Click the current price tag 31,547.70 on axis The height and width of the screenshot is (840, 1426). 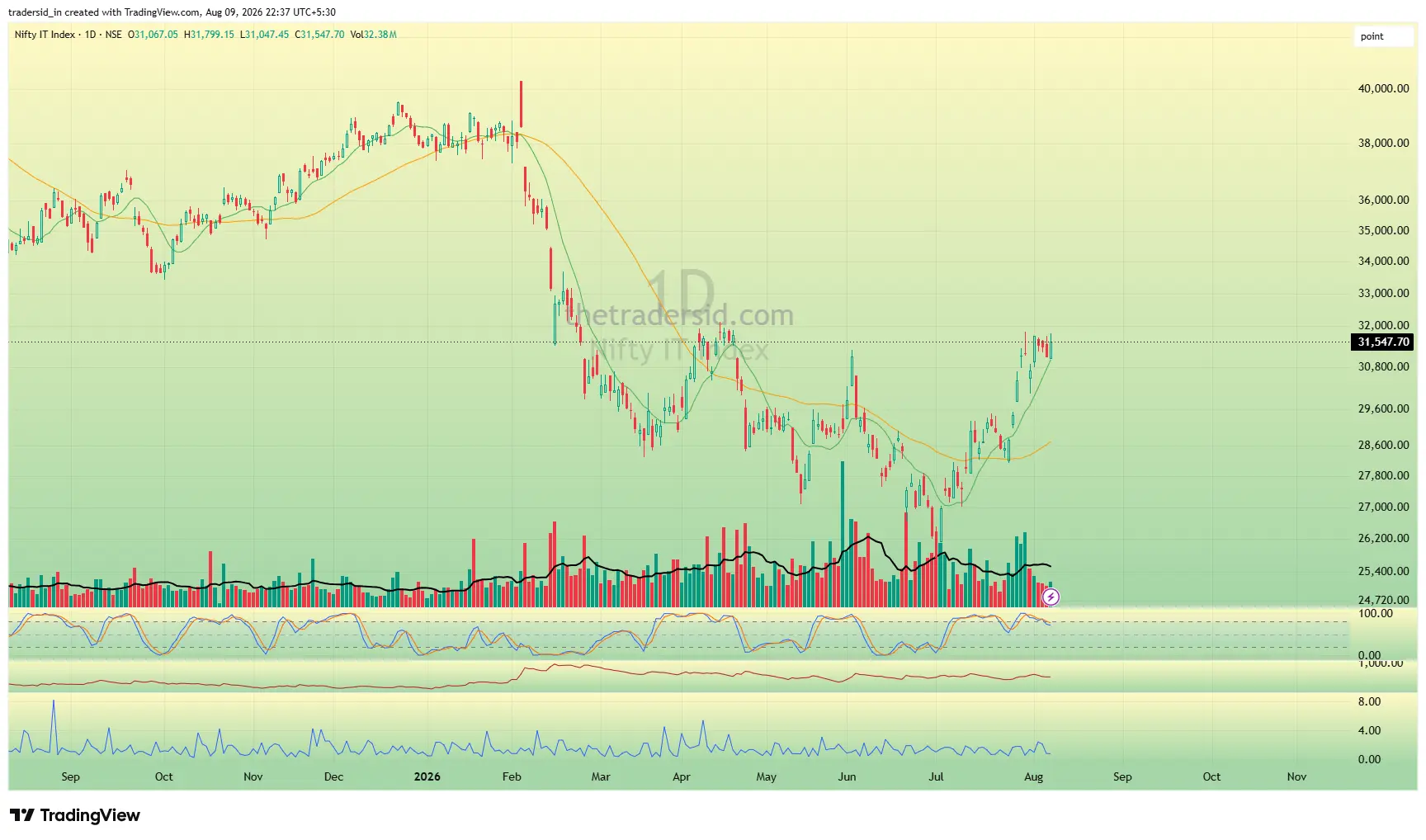coord(1383,342)
